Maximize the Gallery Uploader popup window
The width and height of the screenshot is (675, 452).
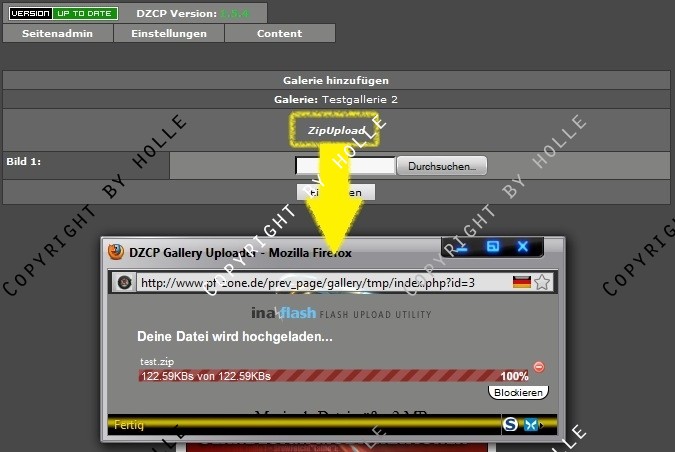[492, 246]
